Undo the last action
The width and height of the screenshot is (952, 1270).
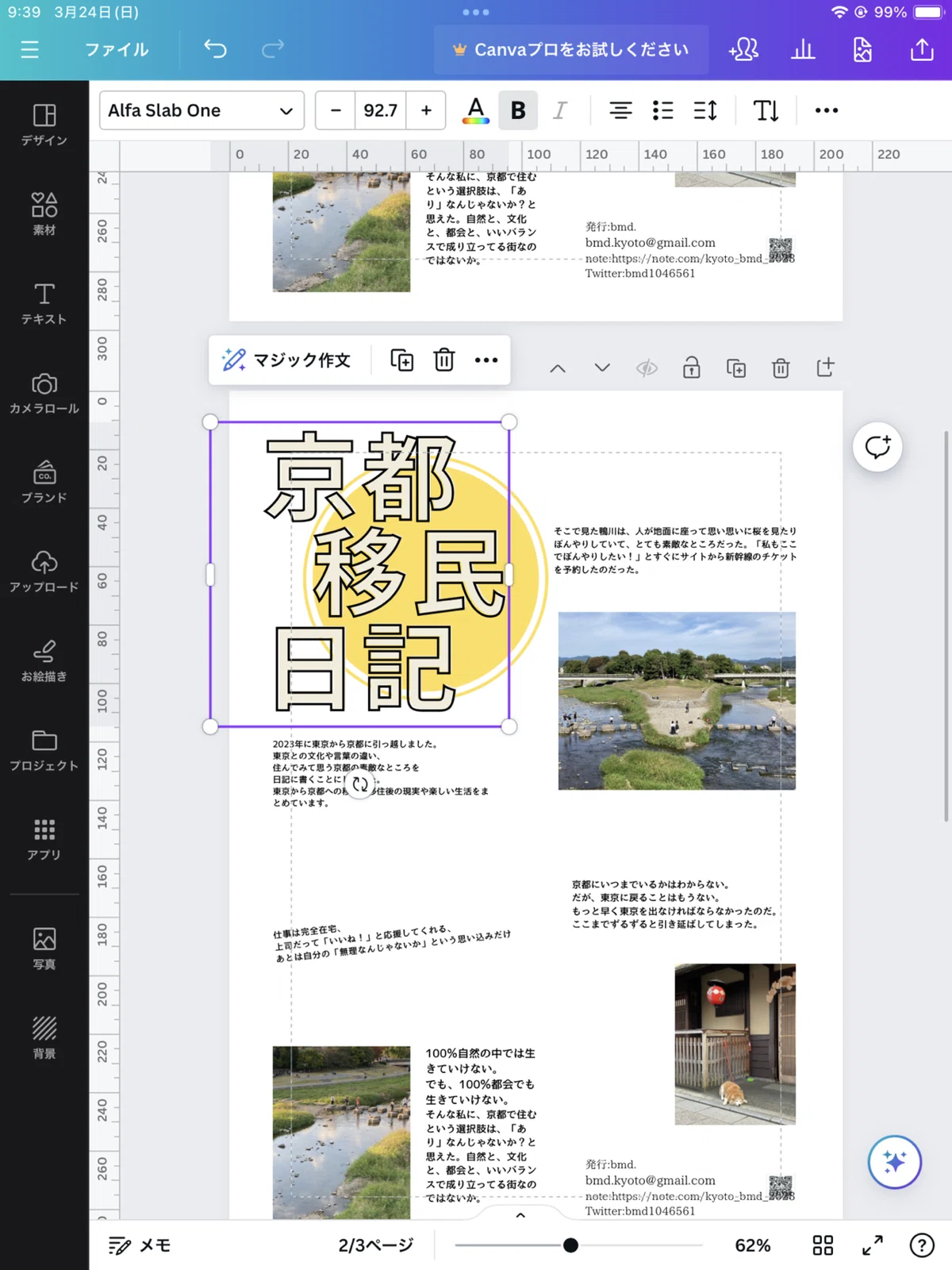(215, 49)
